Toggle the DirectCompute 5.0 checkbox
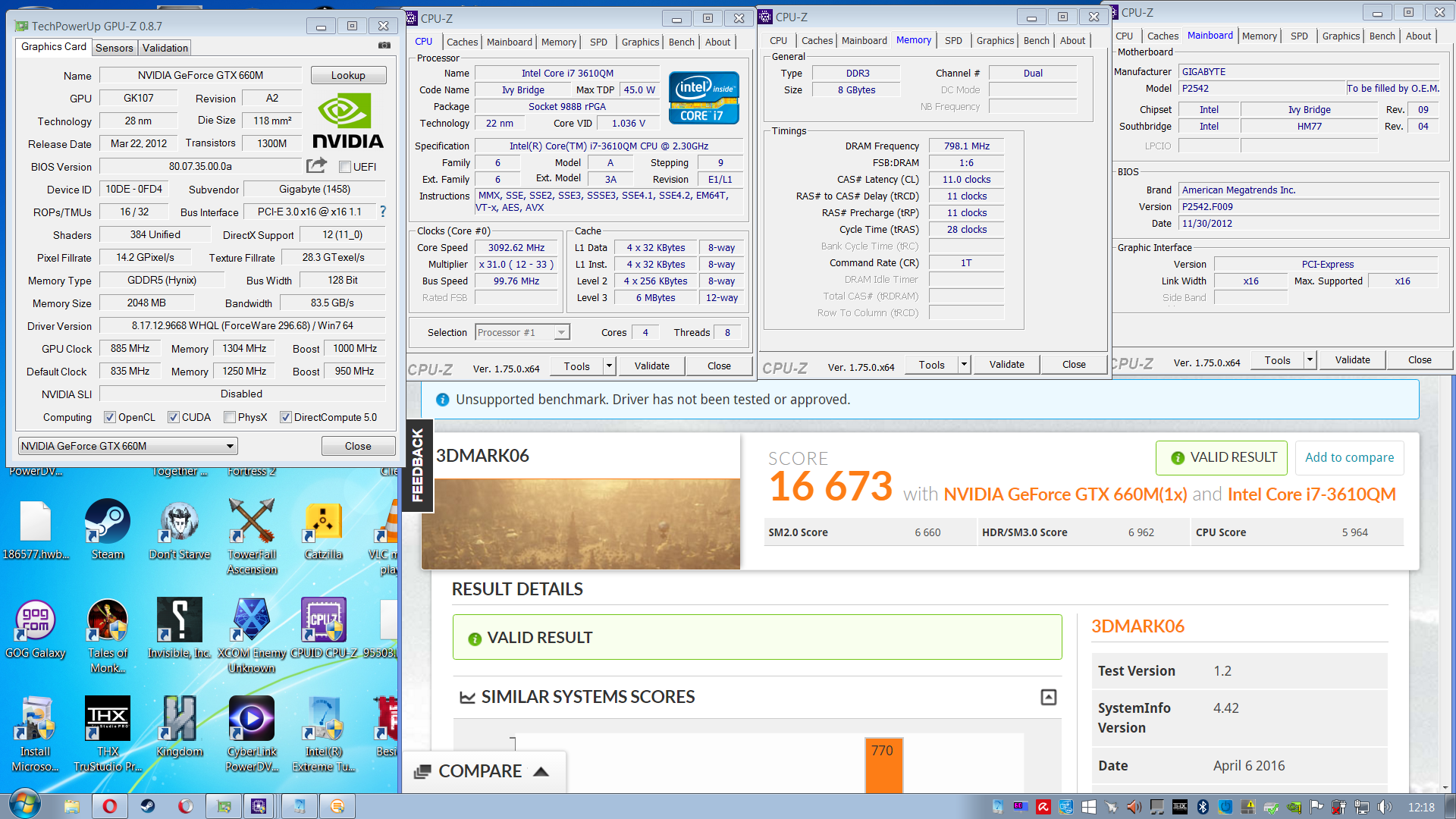The height and width of the screenshot is (819, 1456). (286, 417)
